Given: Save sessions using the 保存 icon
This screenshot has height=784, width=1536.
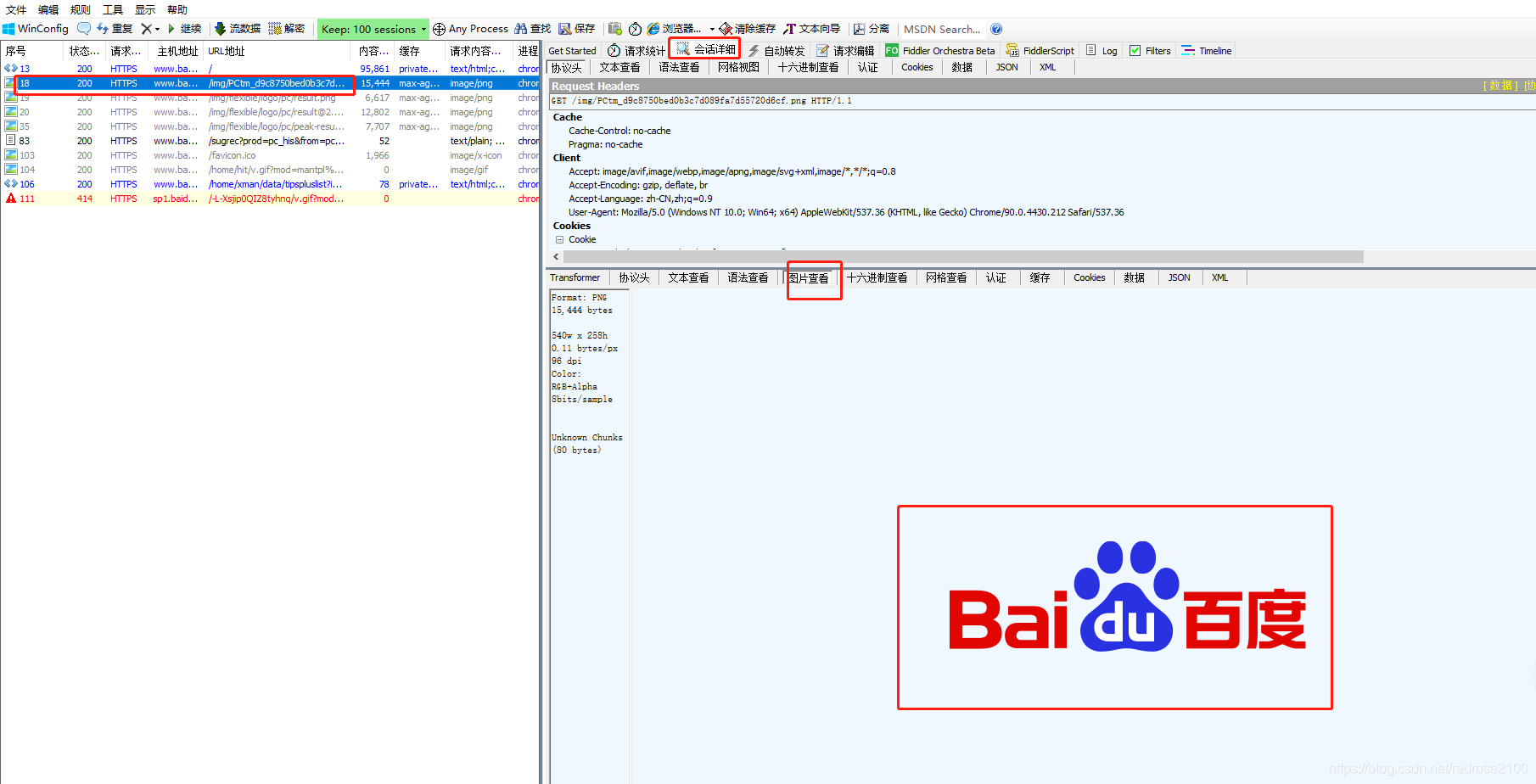Looking at the screenshot, I should (x=577, y=29).
